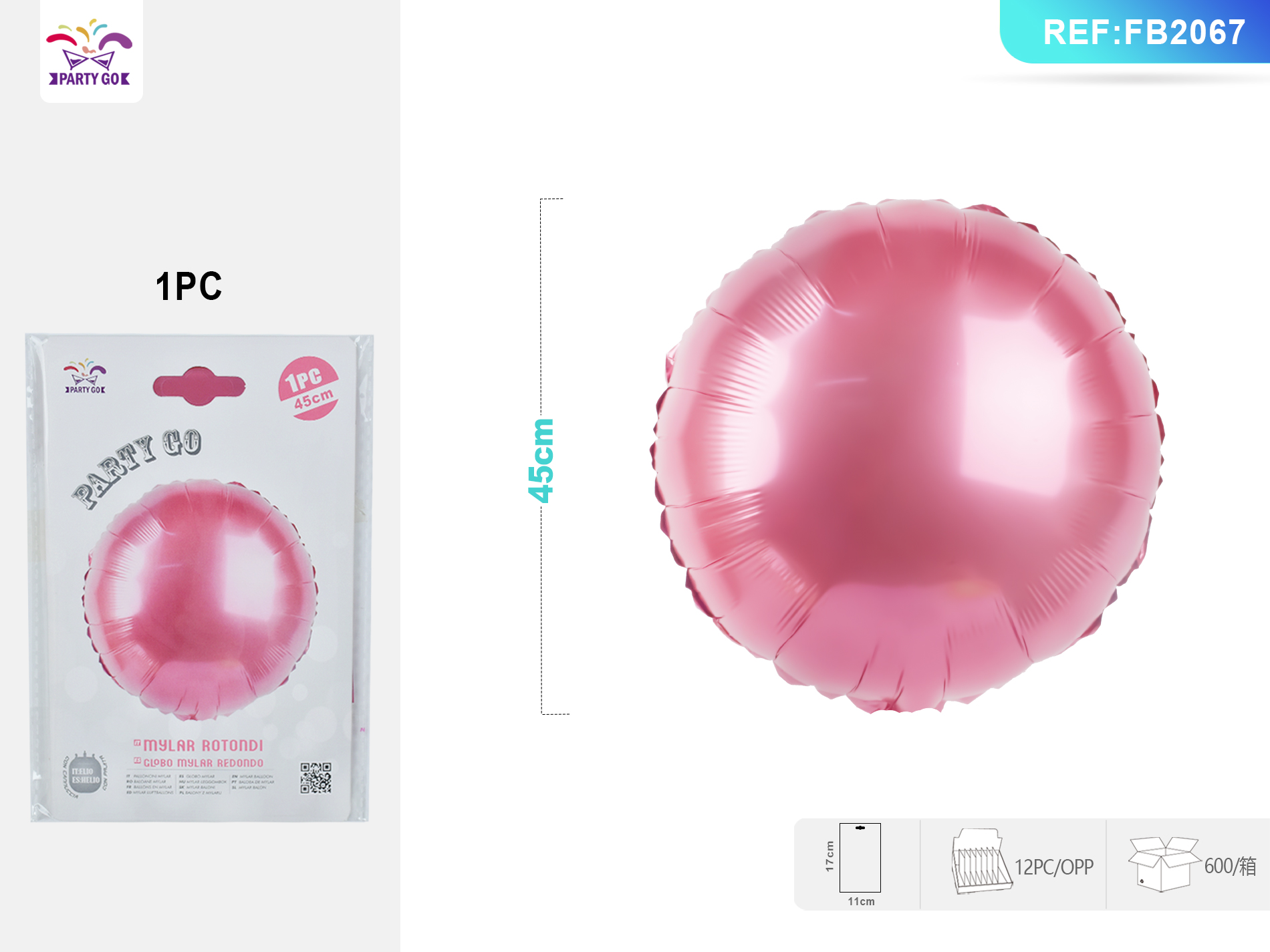Select the REF:FB2067 reference banner
This screenshot has height=952, width=1270.
1135,31
